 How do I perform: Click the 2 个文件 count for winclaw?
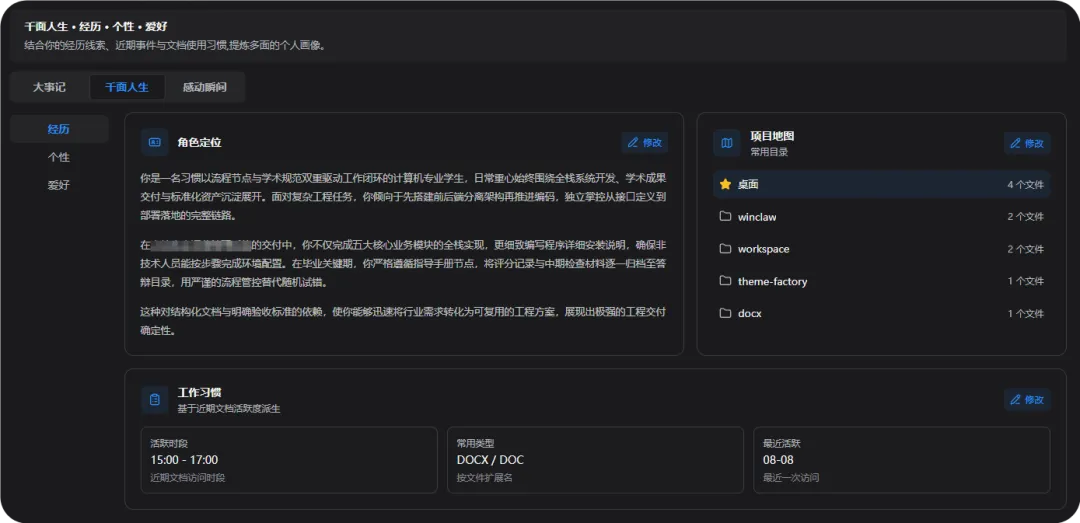click(1025, 217)
